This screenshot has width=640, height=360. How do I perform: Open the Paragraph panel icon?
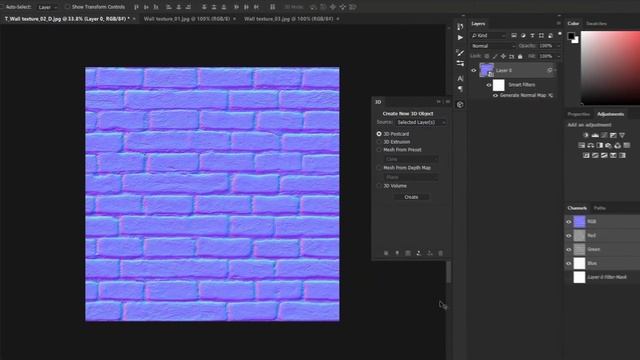[460, 89]
